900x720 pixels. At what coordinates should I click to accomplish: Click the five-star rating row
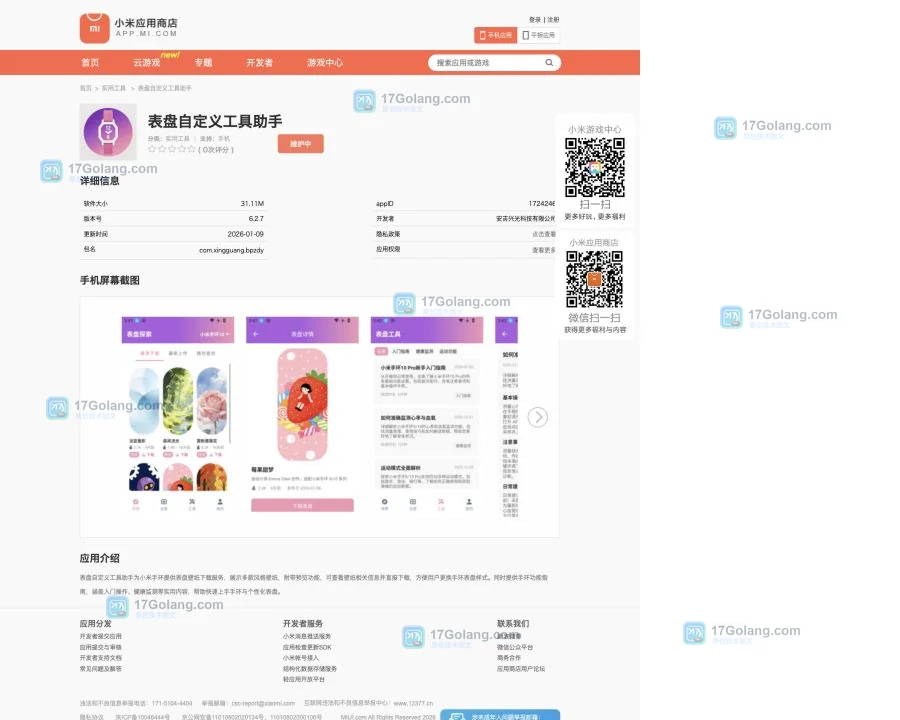172,149
